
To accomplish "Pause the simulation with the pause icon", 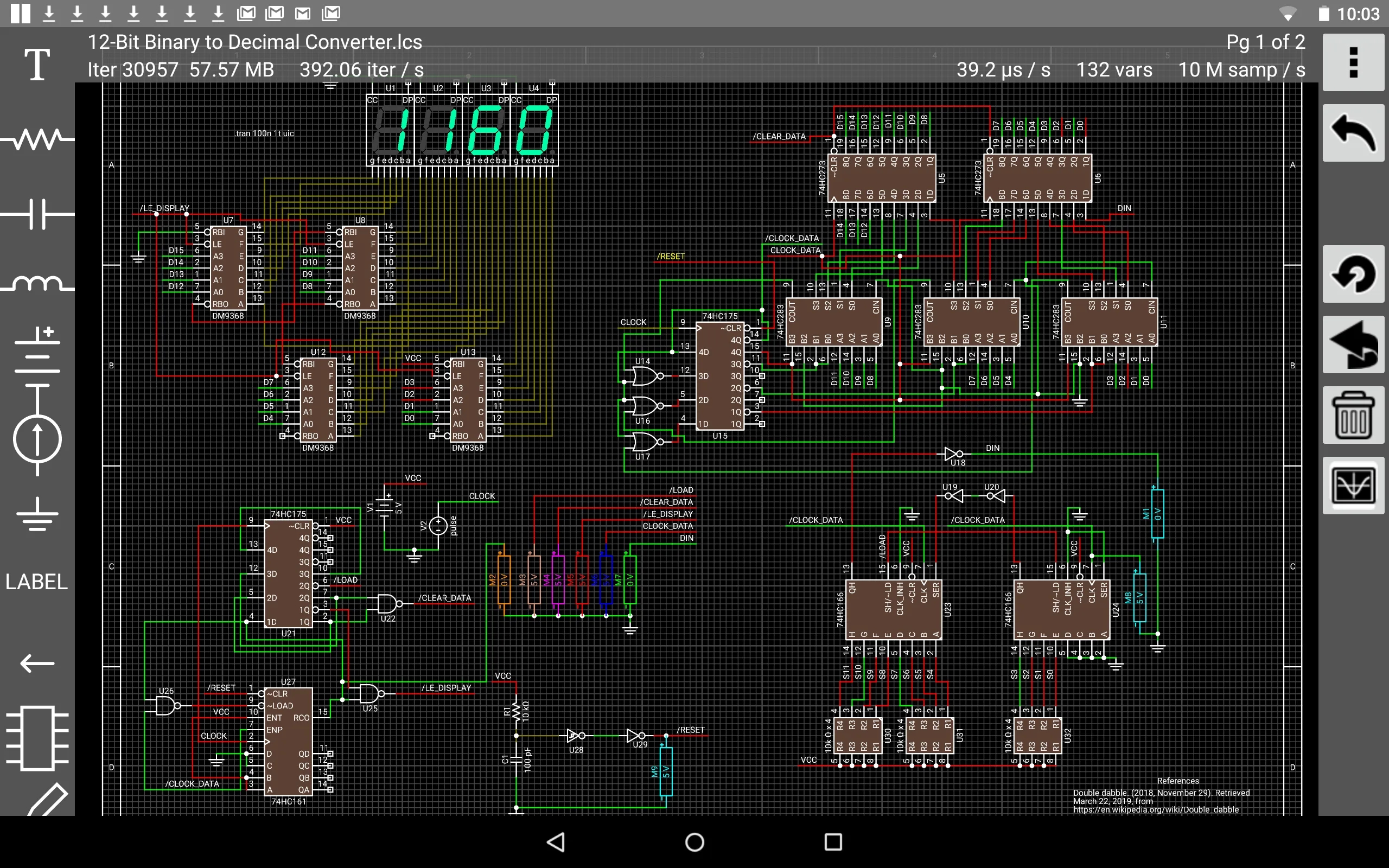I will pos(20,13).
